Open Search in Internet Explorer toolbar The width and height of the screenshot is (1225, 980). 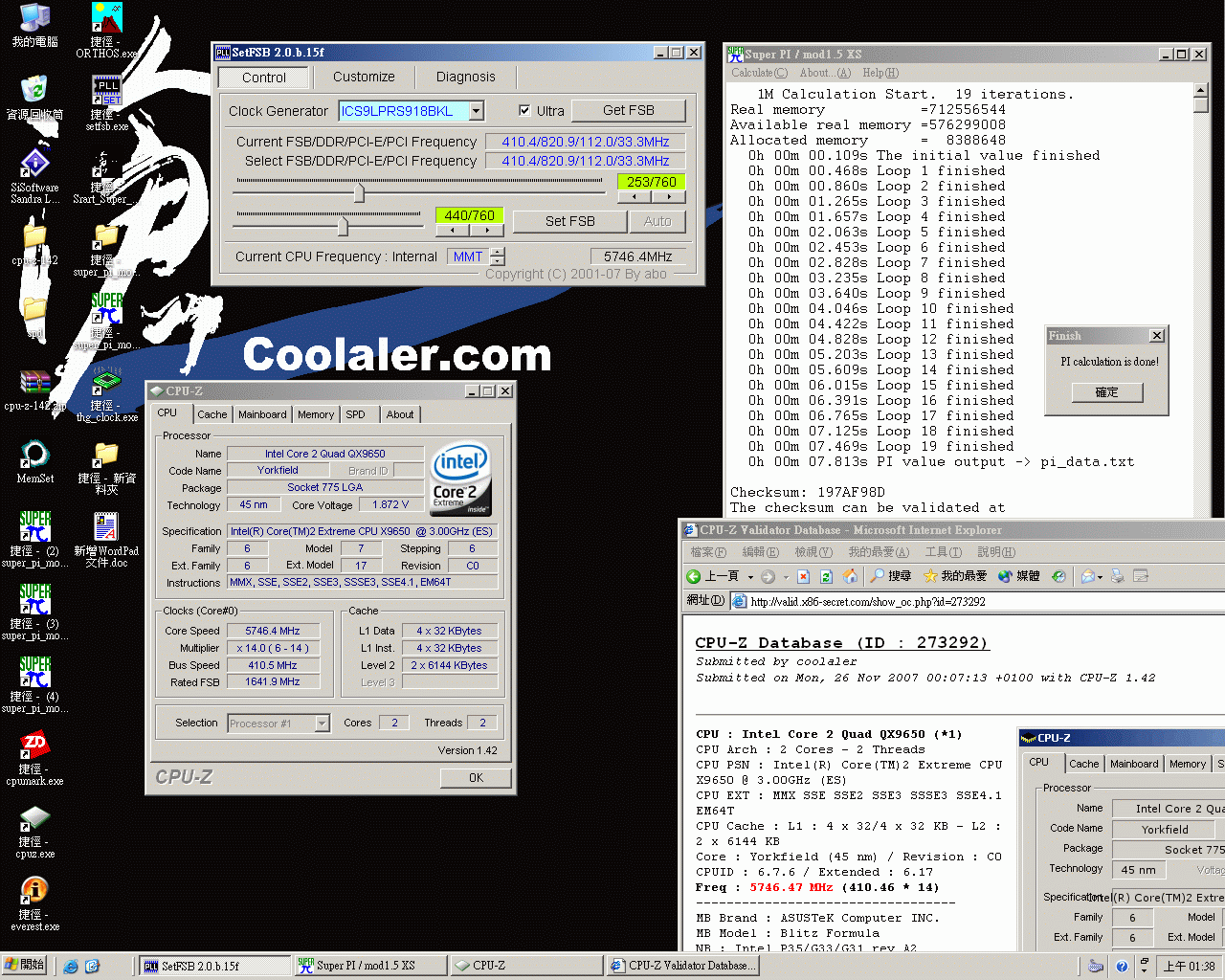(x=891, y=576)
